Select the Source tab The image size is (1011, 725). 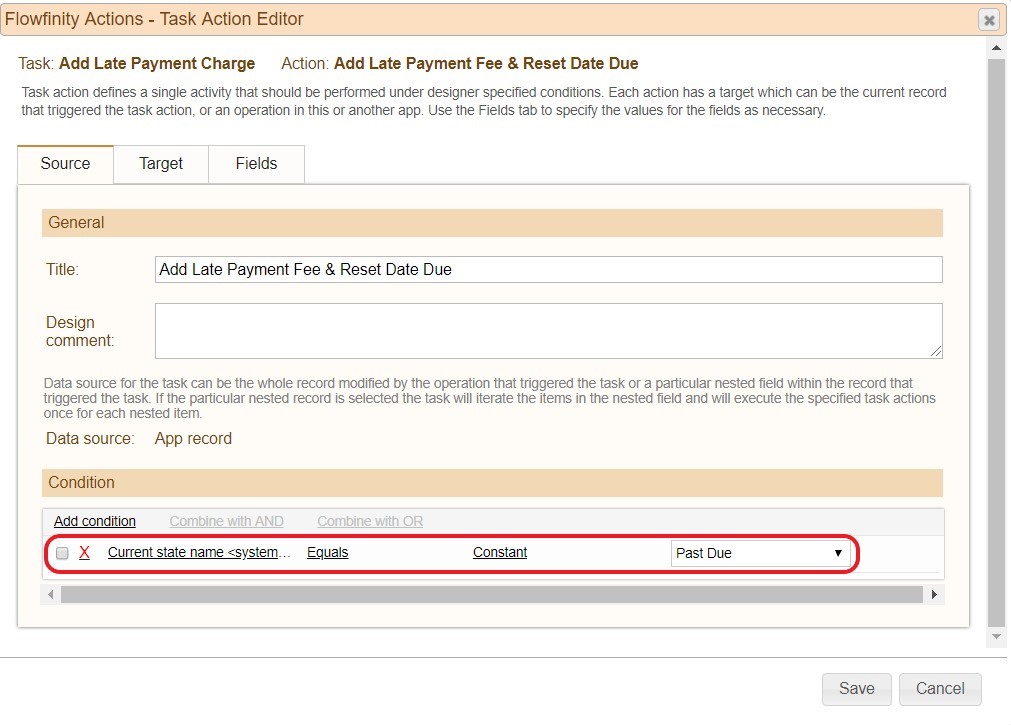pos(65,164)
